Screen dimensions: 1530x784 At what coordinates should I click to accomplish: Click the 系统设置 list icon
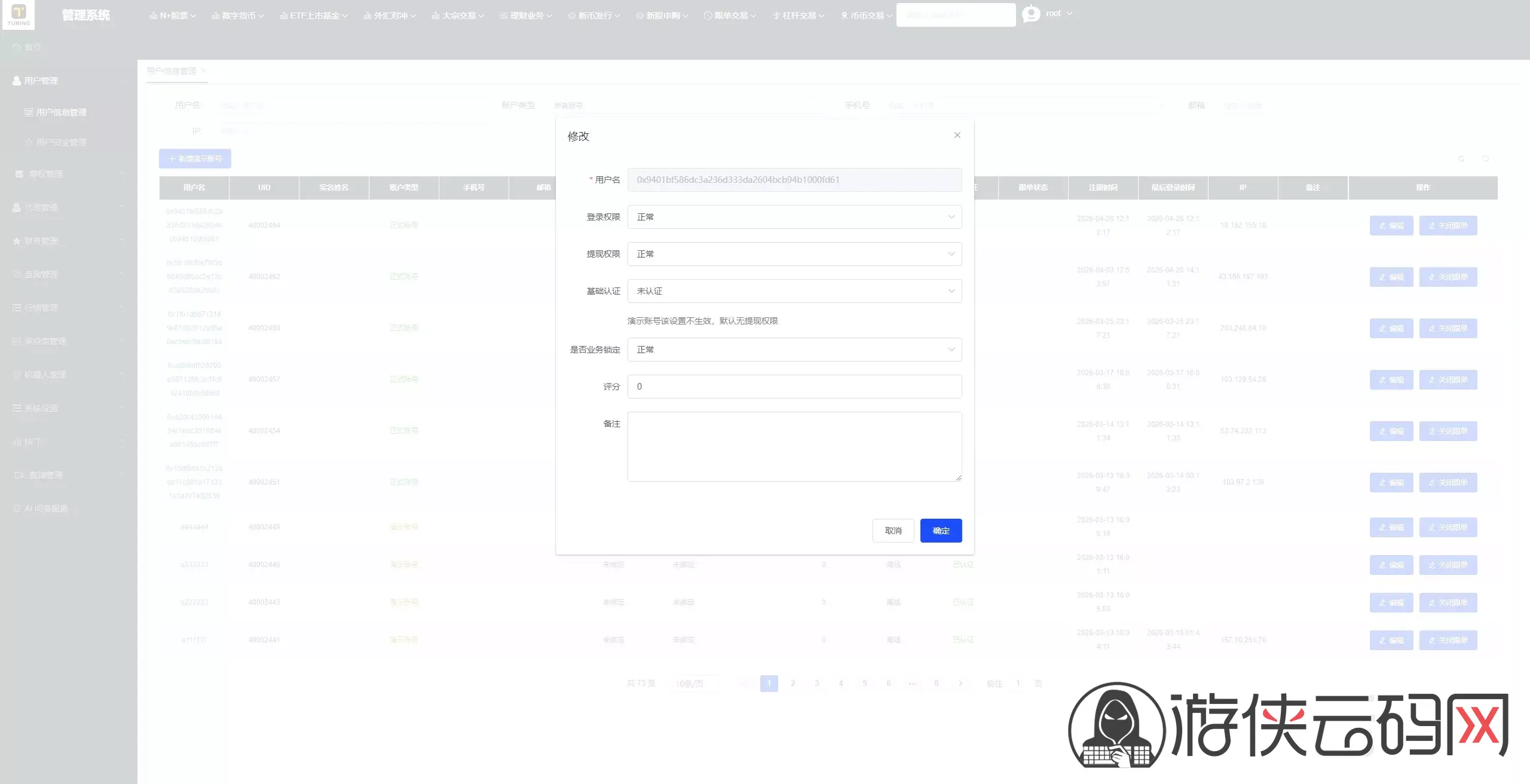[x=17, y=408]
